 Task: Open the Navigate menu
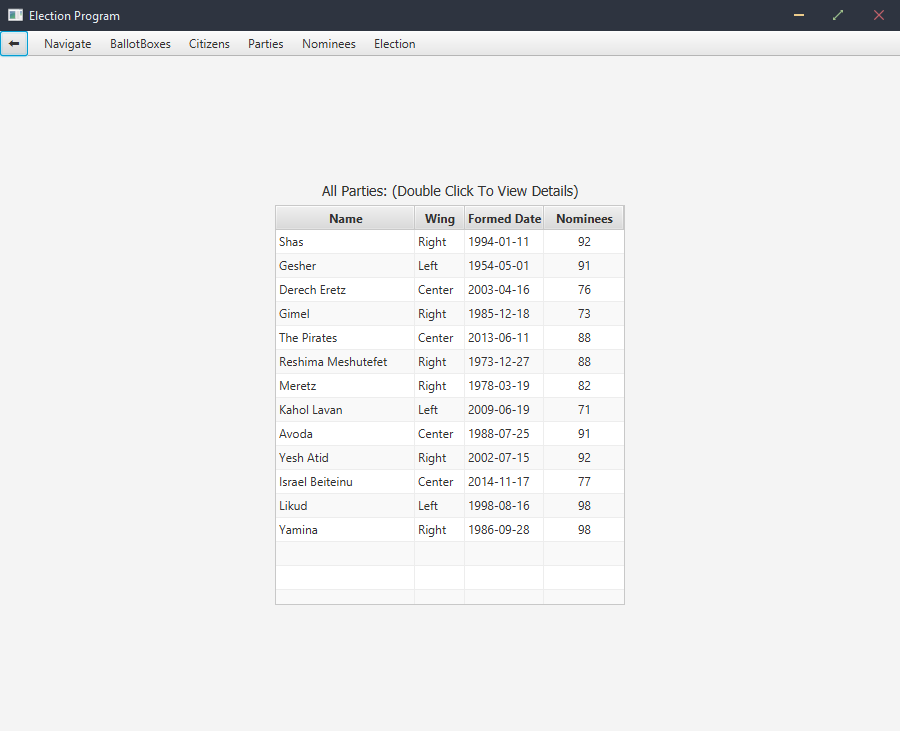coord(68,44)
